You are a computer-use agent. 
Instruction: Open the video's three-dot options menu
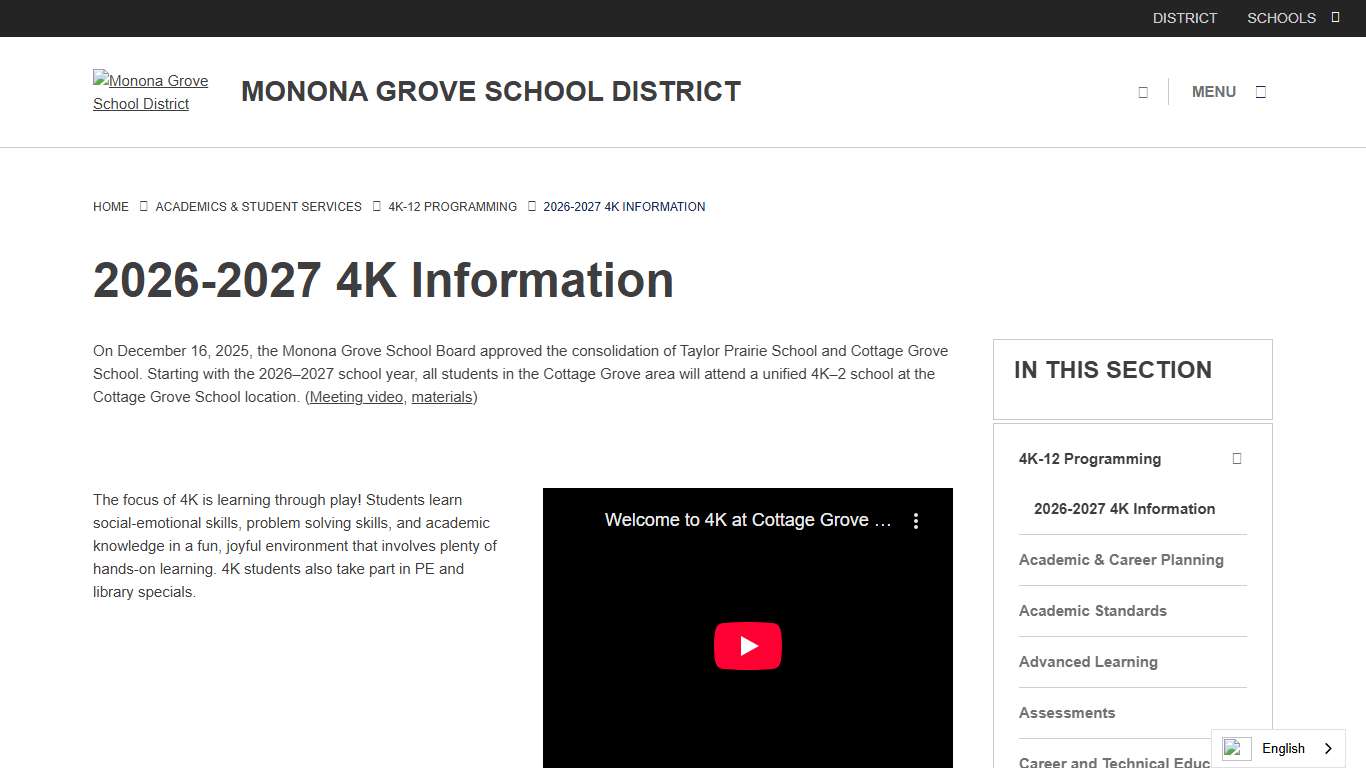(915, 520)
